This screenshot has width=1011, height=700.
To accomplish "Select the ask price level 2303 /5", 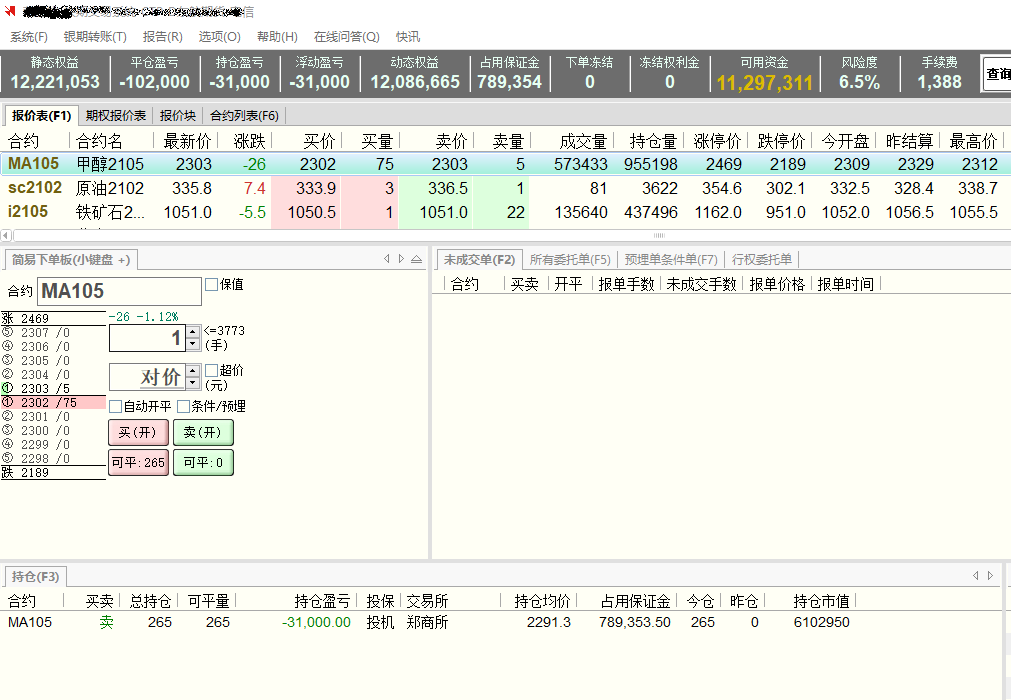I will (53, 389).
